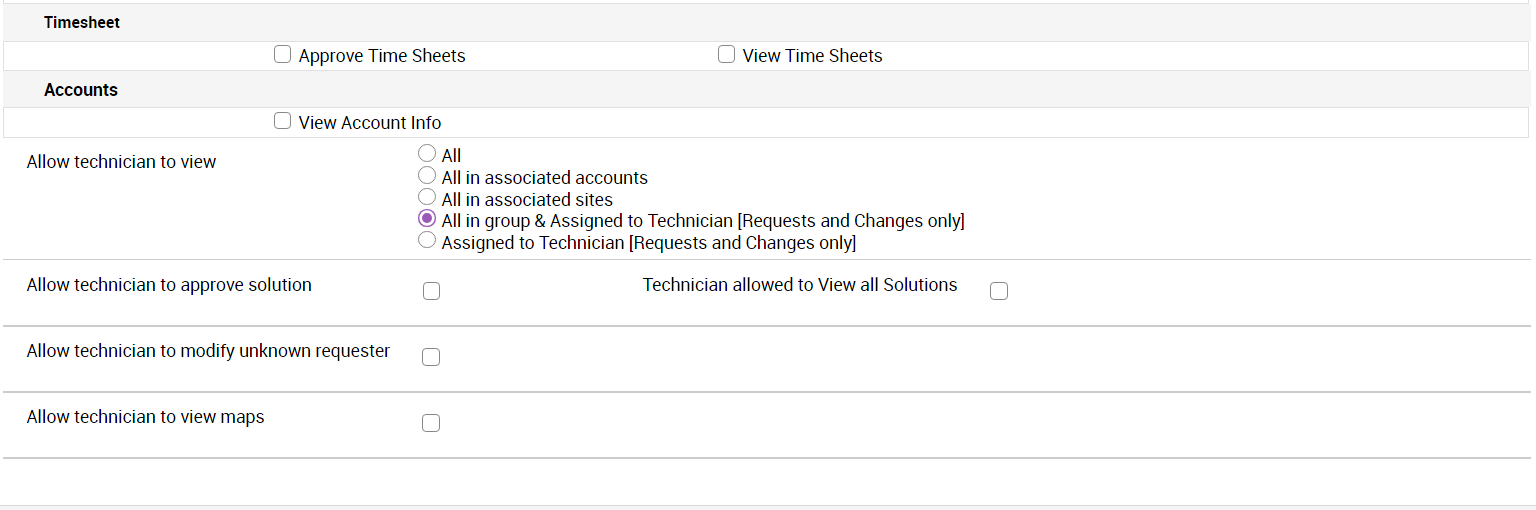Click the Accounts section header
The height and width of the screenshot is (510, 1536).
coord(81,90)
